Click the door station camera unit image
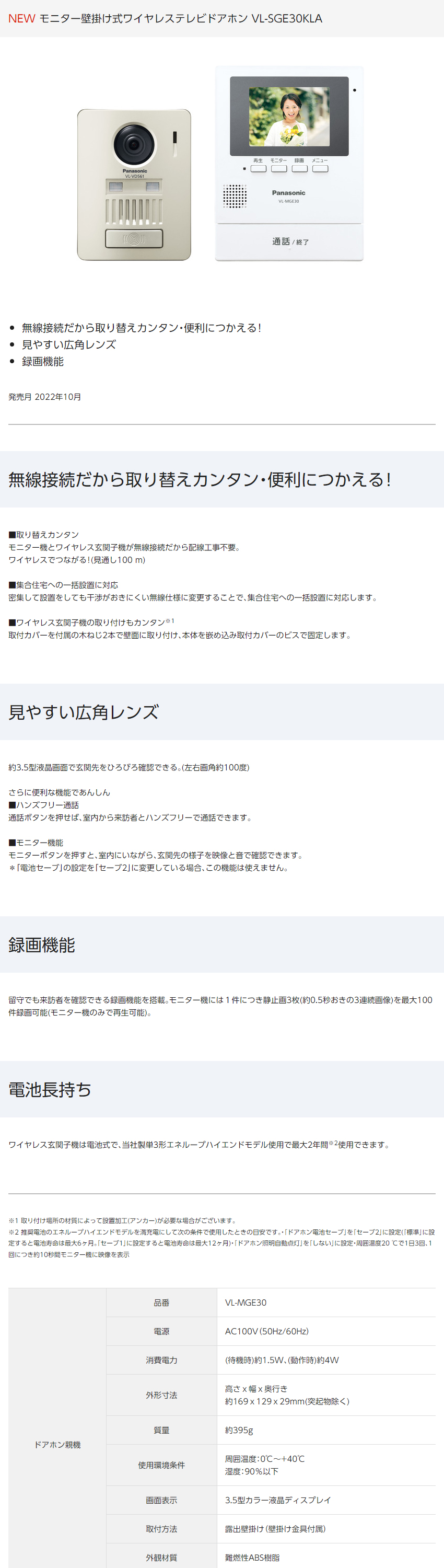The image size is (444, 1568). tap(134, 185)
